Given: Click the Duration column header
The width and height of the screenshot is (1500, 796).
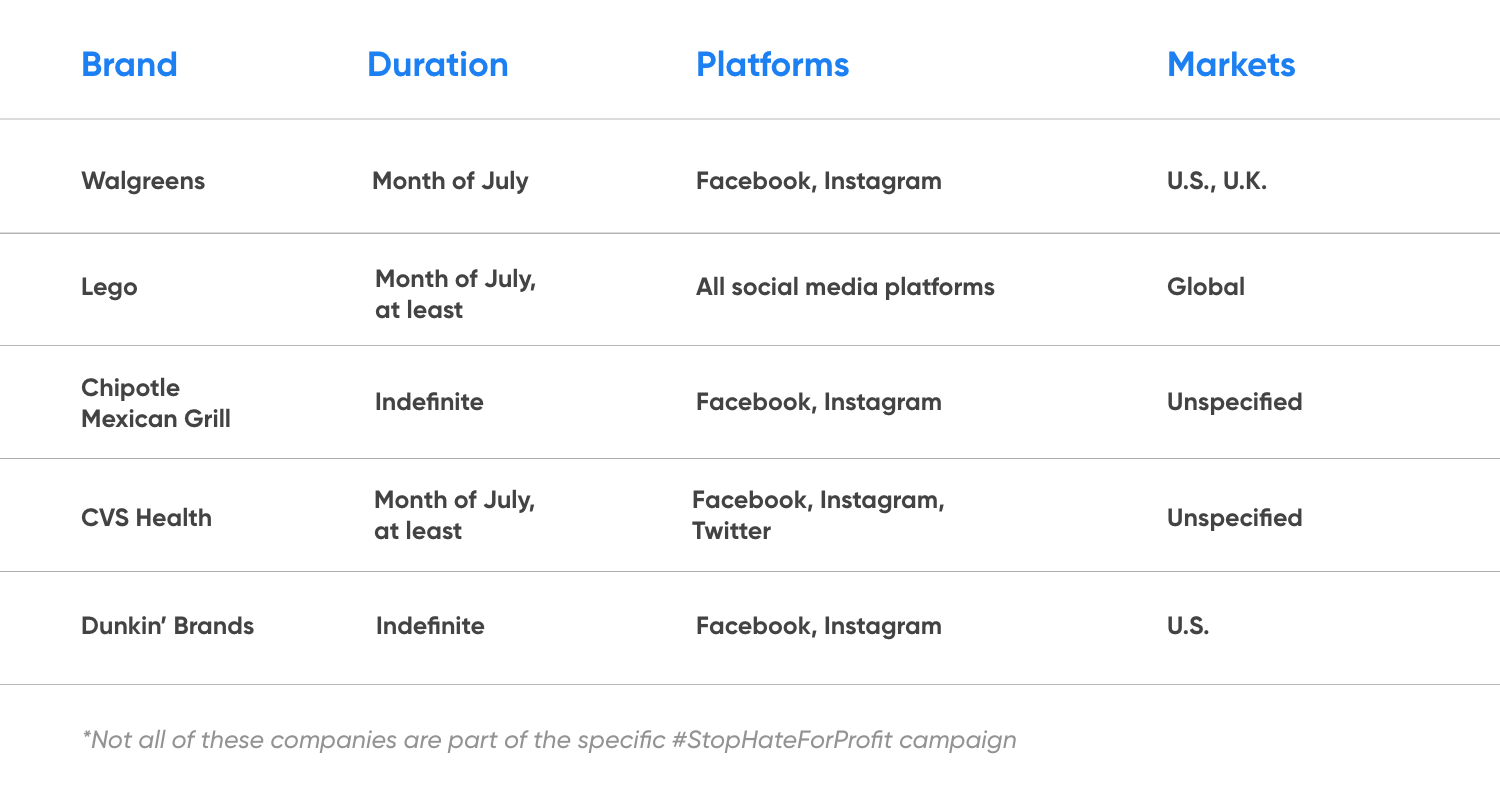Looking at the screenshot, I should click(x=437, y=65).
